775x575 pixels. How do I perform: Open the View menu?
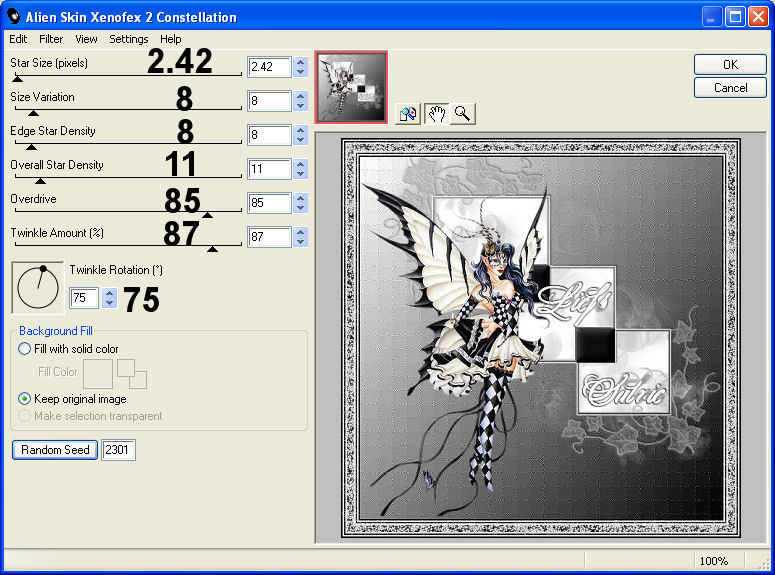(x=86, y=39)
